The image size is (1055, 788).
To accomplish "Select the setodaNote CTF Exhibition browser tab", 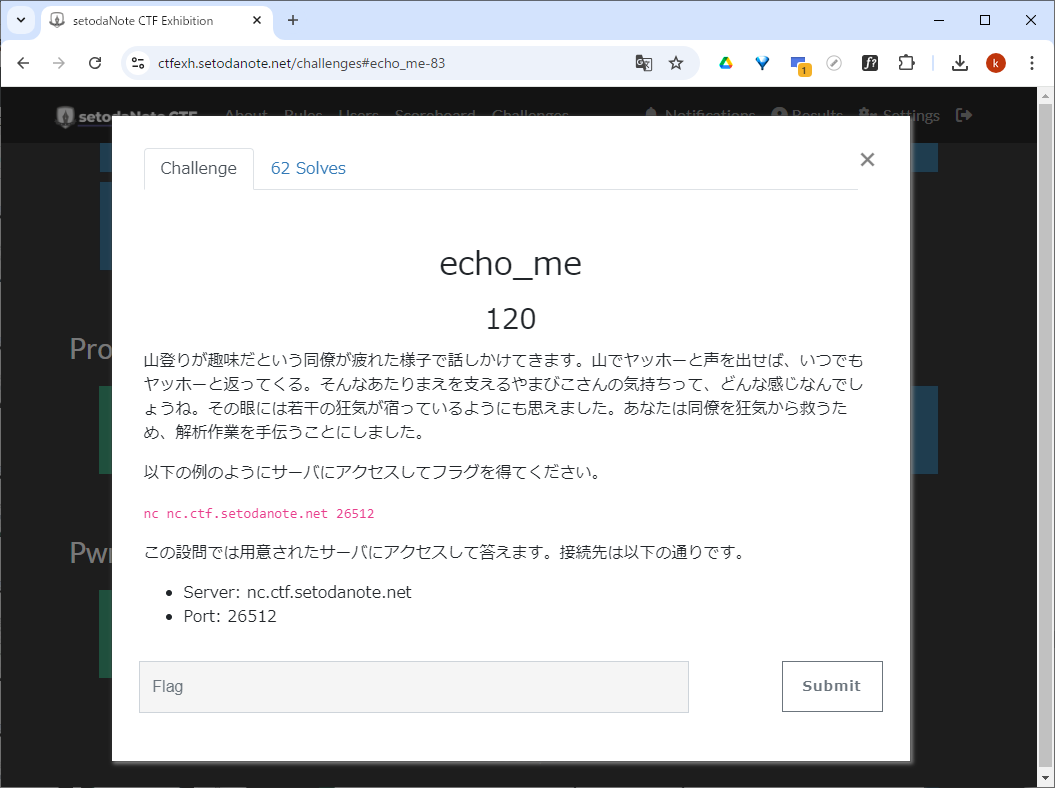I will tap(157, 21).
